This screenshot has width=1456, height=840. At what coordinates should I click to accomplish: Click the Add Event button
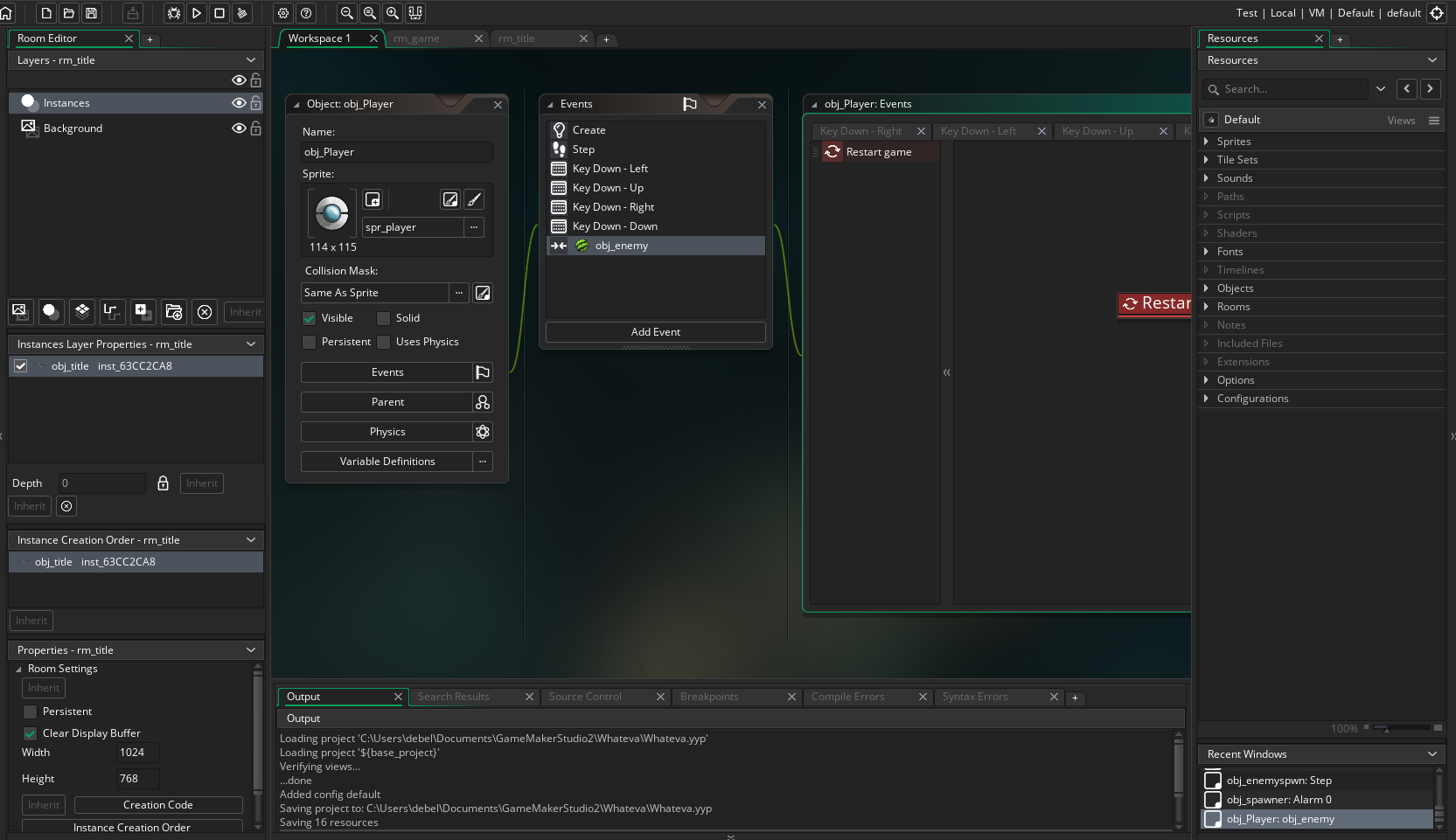[x=655, y=332]
